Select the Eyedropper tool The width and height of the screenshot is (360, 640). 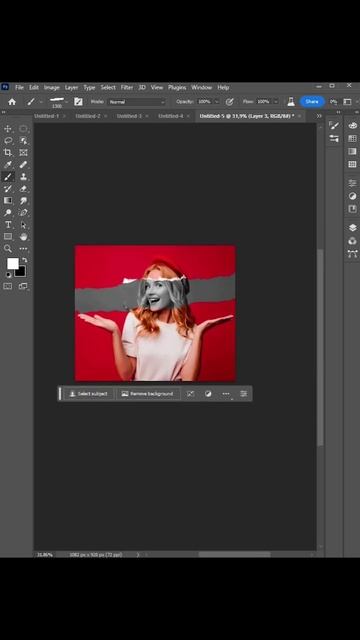[8, 164]
